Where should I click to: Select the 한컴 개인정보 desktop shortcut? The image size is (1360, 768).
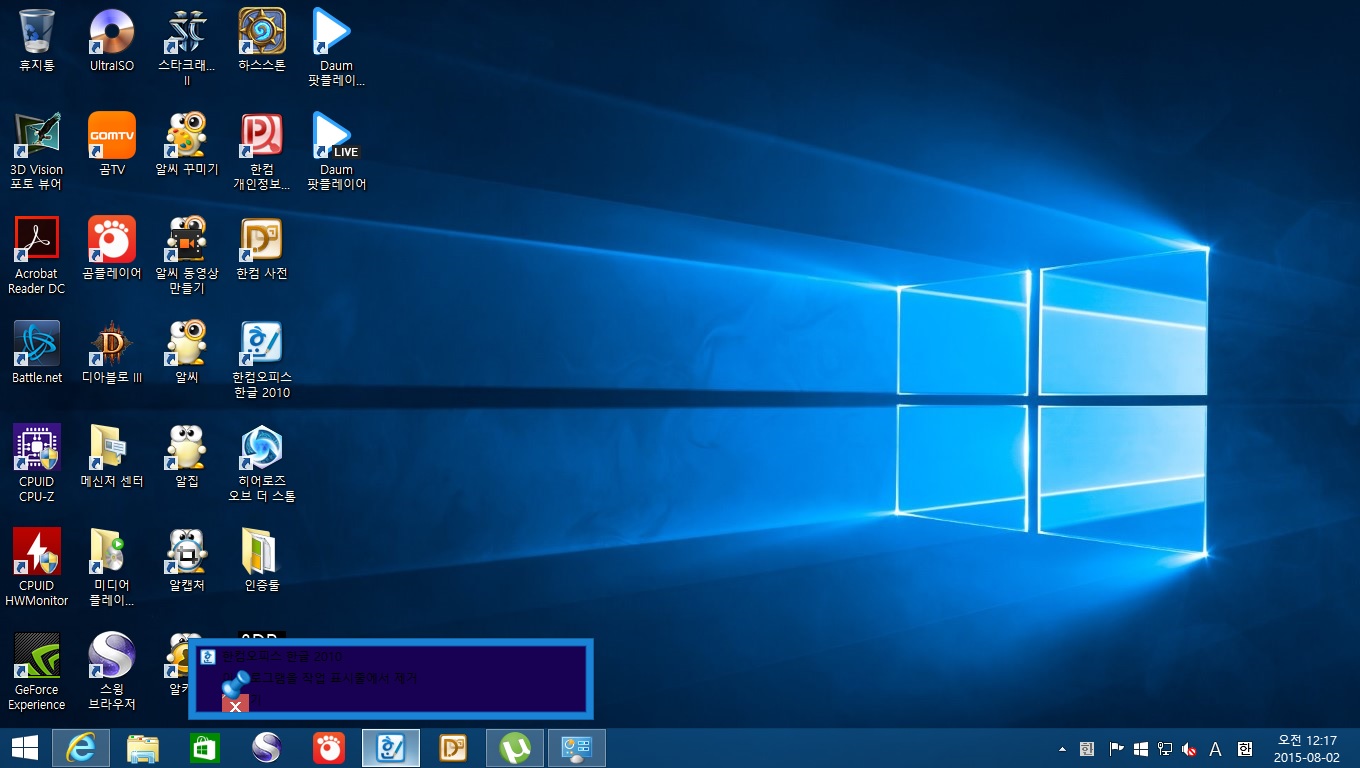262,152
